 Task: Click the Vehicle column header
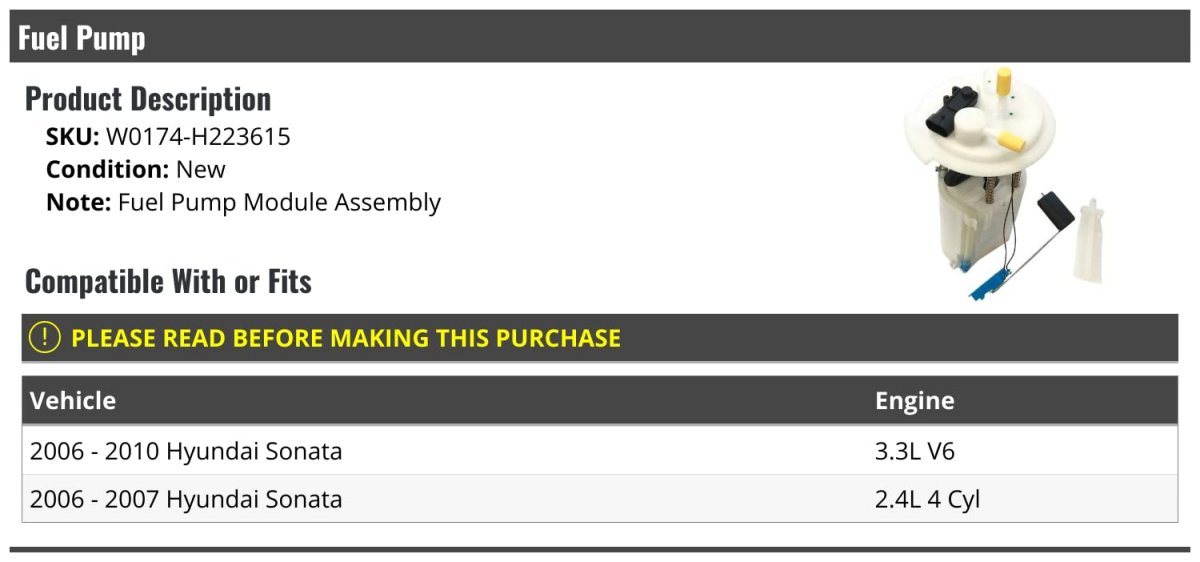tap(73, 401)
